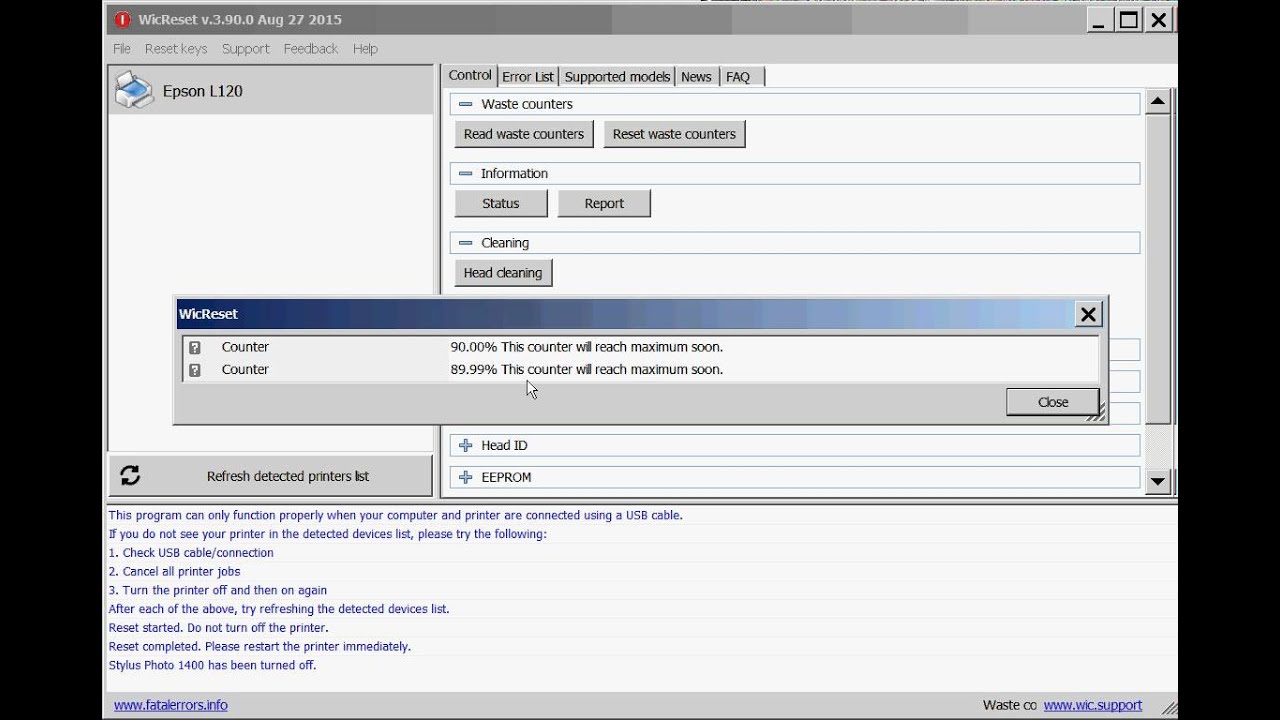The width and height of the screenshot is (1280, 720).
Task: Maximize the WicReset main window
Action: [x=1128, y=20]
